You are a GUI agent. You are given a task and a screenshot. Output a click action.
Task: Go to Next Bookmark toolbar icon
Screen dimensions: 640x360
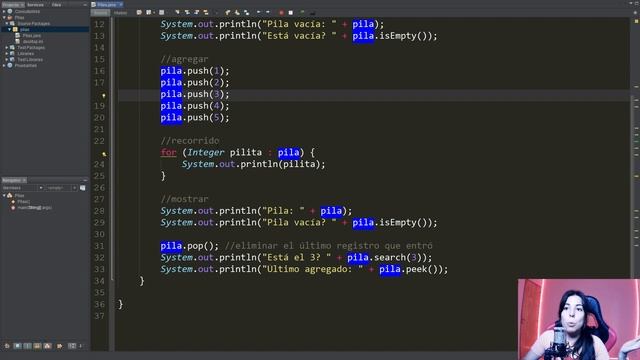point(237,12)
